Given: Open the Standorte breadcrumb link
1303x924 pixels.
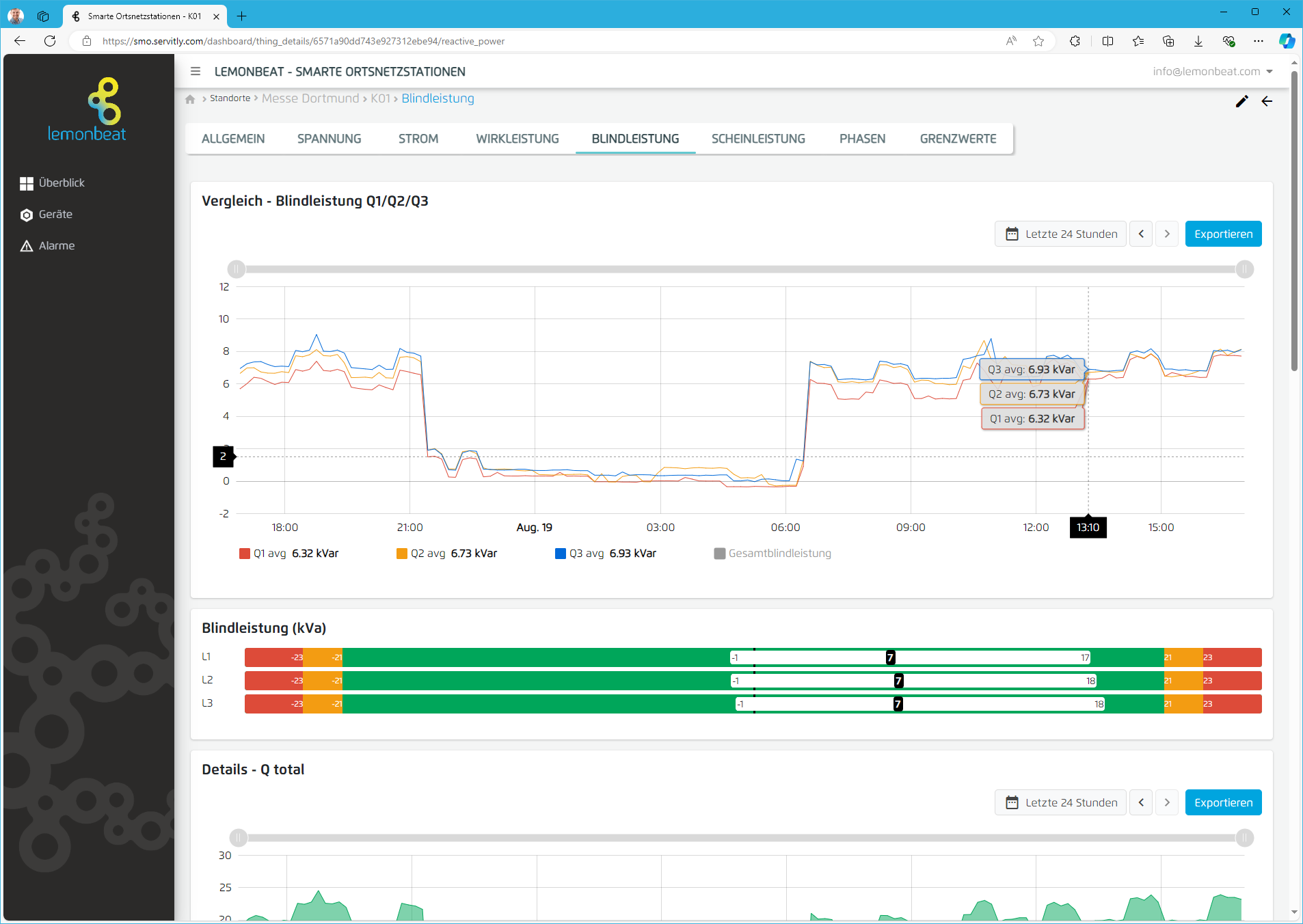Looking at the screenshot, I should (230, 98).
